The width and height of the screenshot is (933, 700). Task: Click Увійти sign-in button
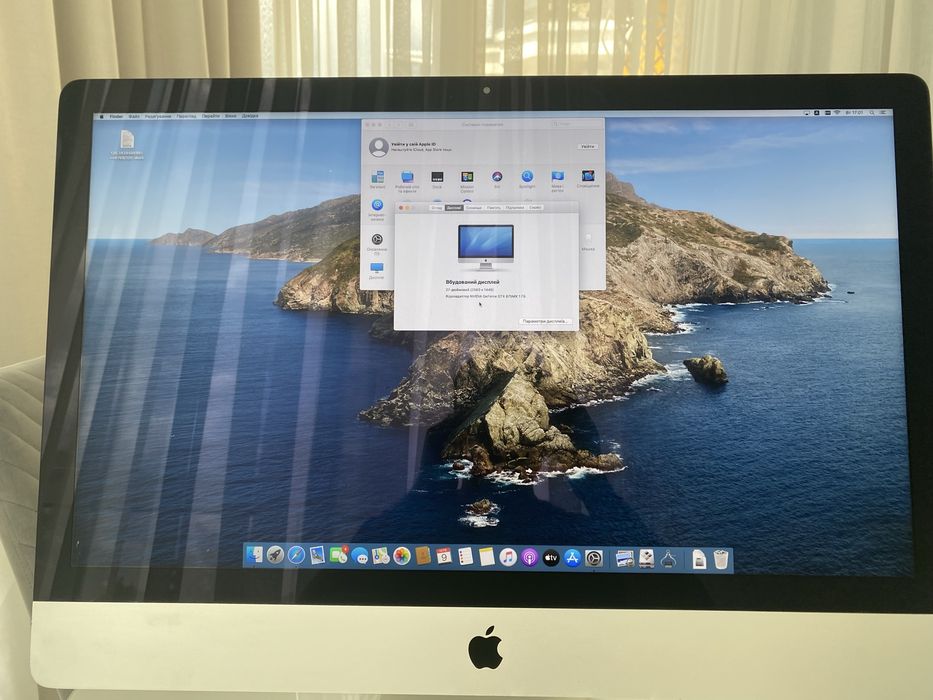(587, 146)
